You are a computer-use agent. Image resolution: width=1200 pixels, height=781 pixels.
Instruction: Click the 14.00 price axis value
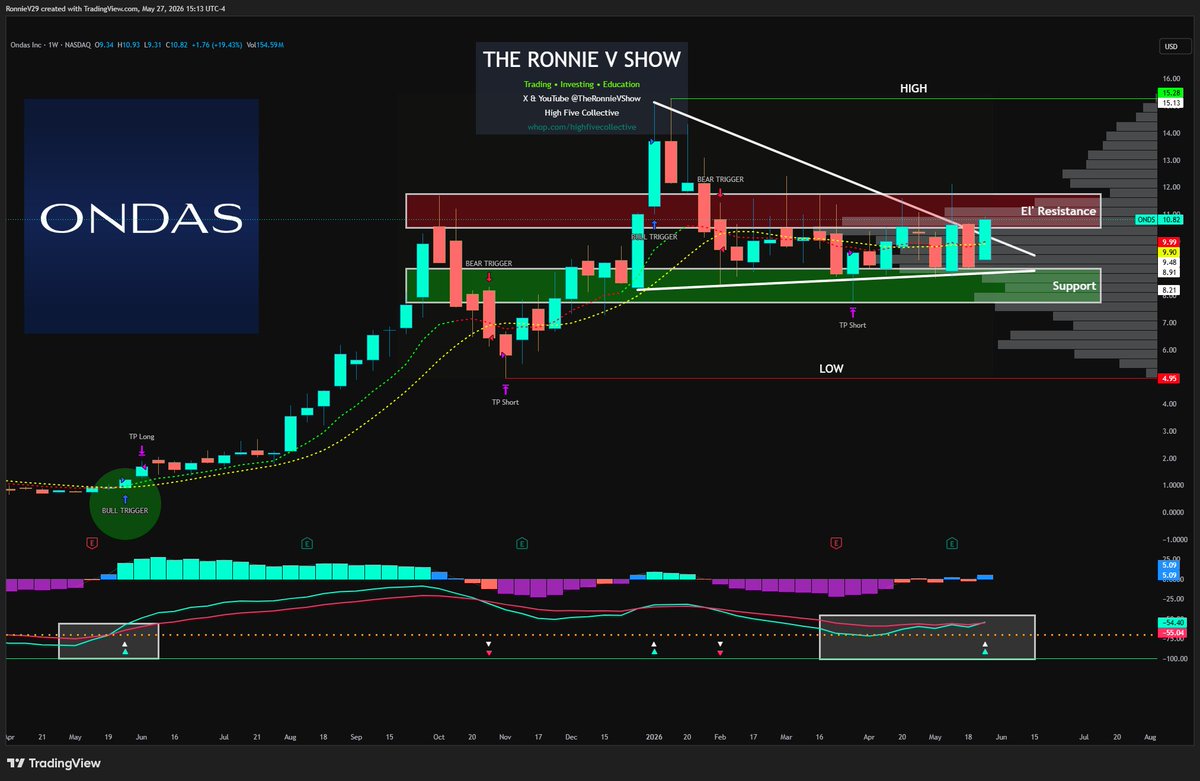tap(1169, 132)
